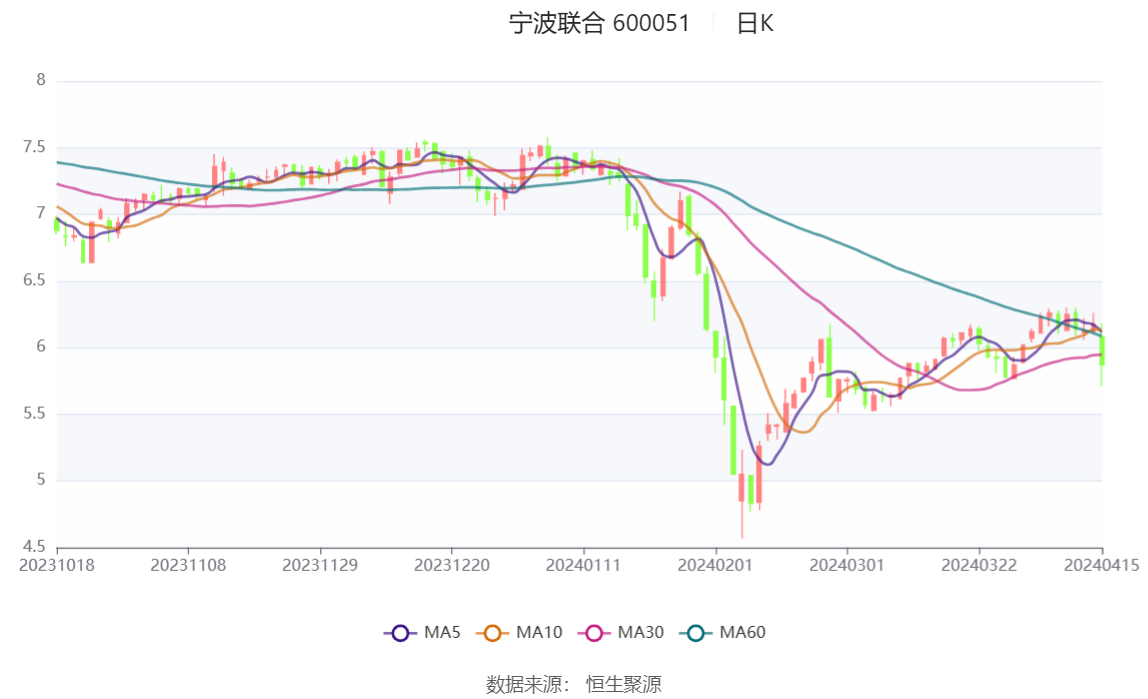This screenshot has width=1148, height=699.
Task: Click the y-axis value 7
Action: click(41, 213)
